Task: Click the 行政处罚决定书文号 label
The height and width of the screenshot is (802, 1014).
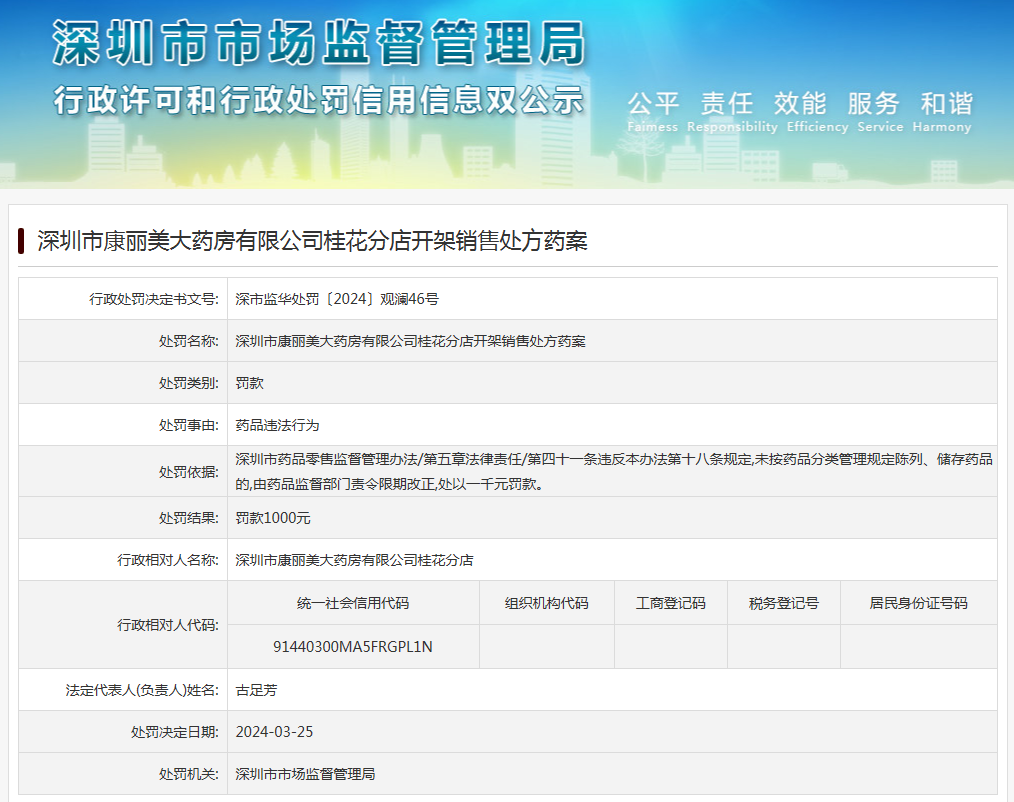Action: (x=154, y=299)
